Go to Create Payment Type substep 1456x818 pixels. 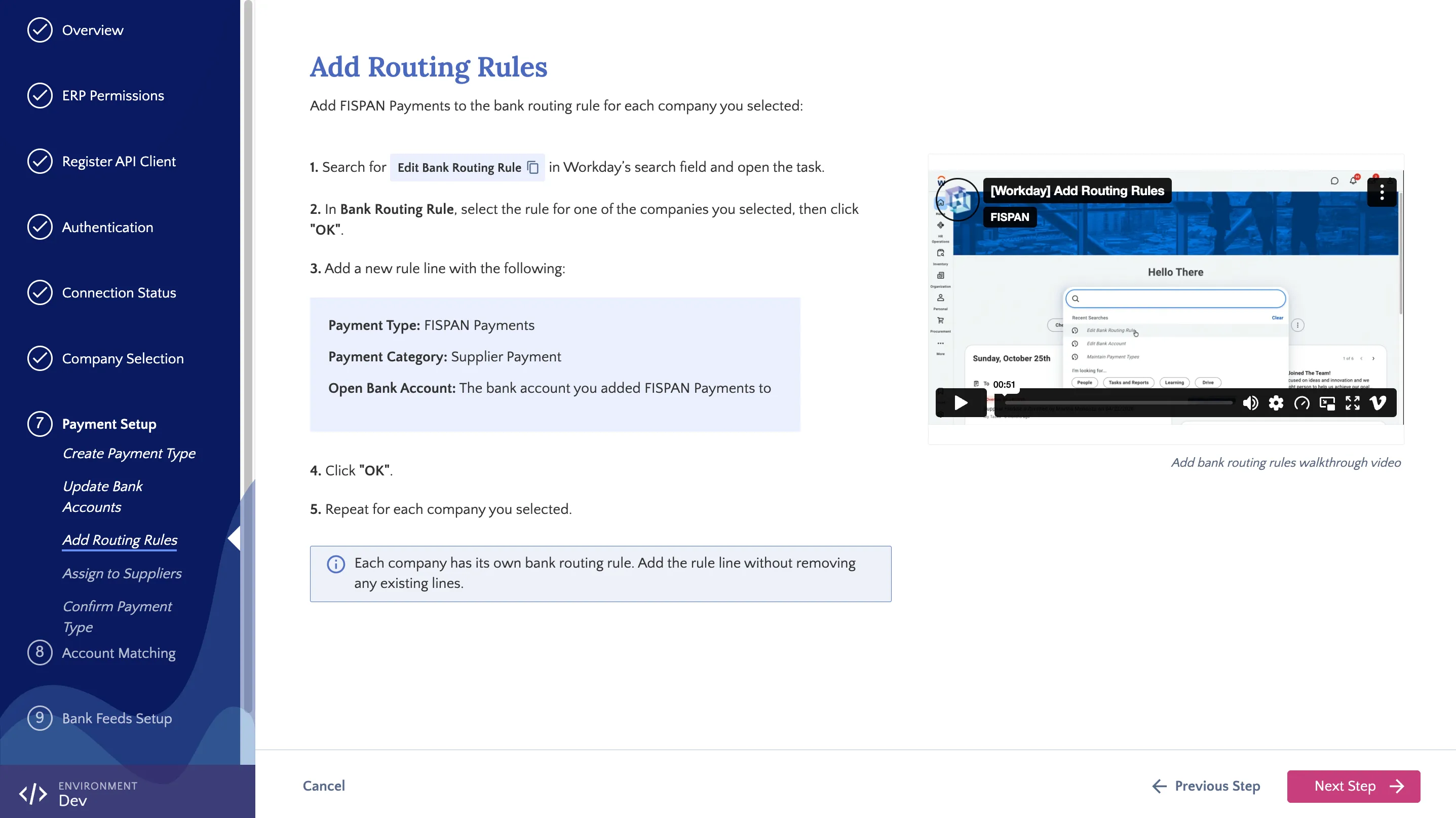click(129, 454)
